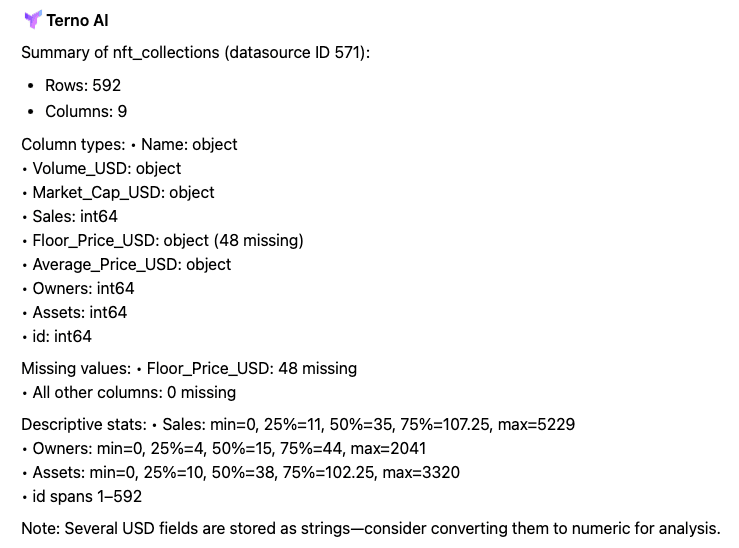Screen dimensions: 739x548
Task: Click the Descriptive stats Sales min/max line
Action: (x=298, y=424)
